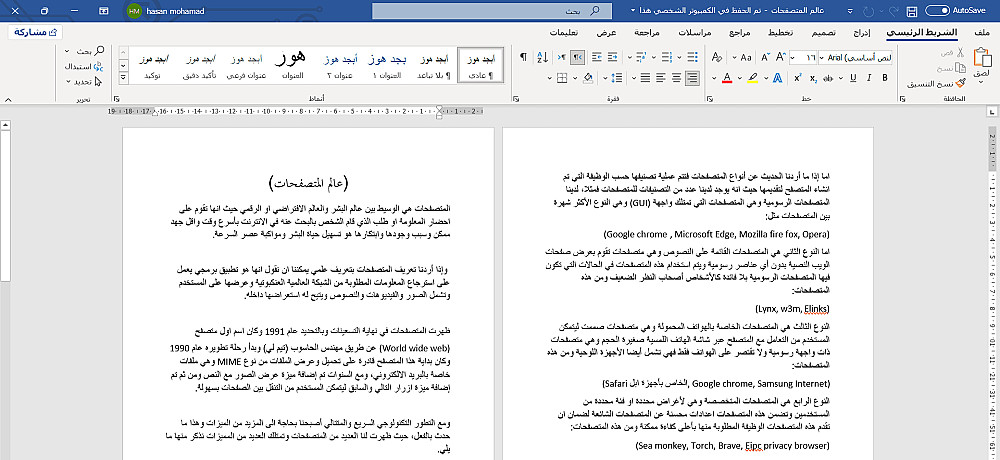This screenshot has height=460, width=1000.
Task: Open the font size dropdown
Action: [793, 57]
